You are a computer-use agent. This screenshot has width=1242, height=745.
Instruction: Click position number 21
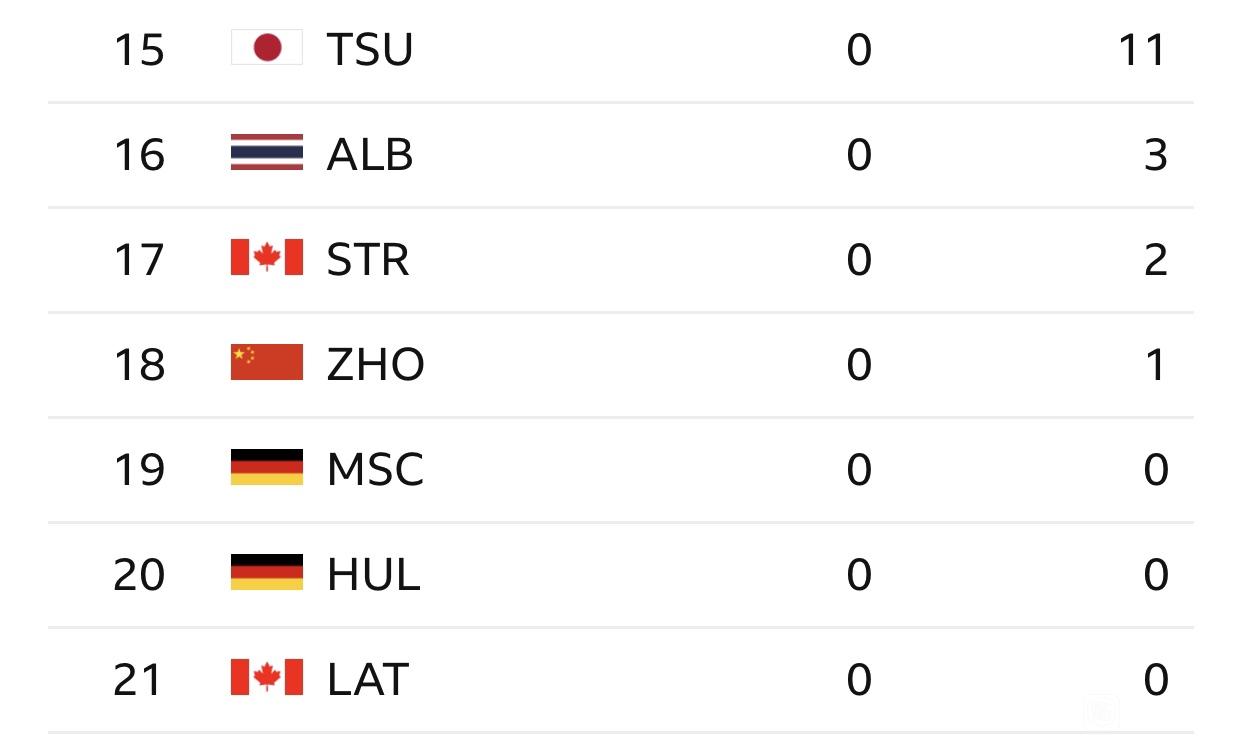pos(139,680)
